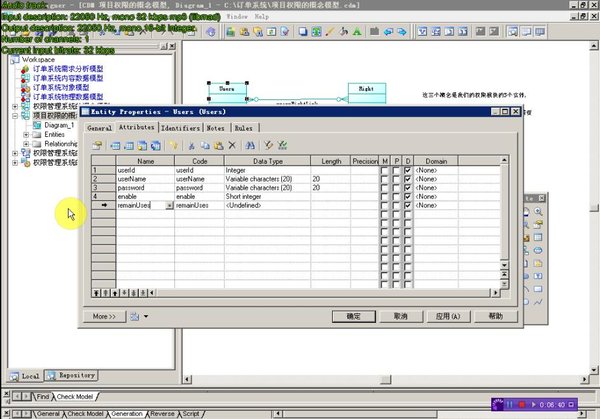Expand the first 权限管理系统 tree node
Screen dimensions: 600x419
click(15, 106)
